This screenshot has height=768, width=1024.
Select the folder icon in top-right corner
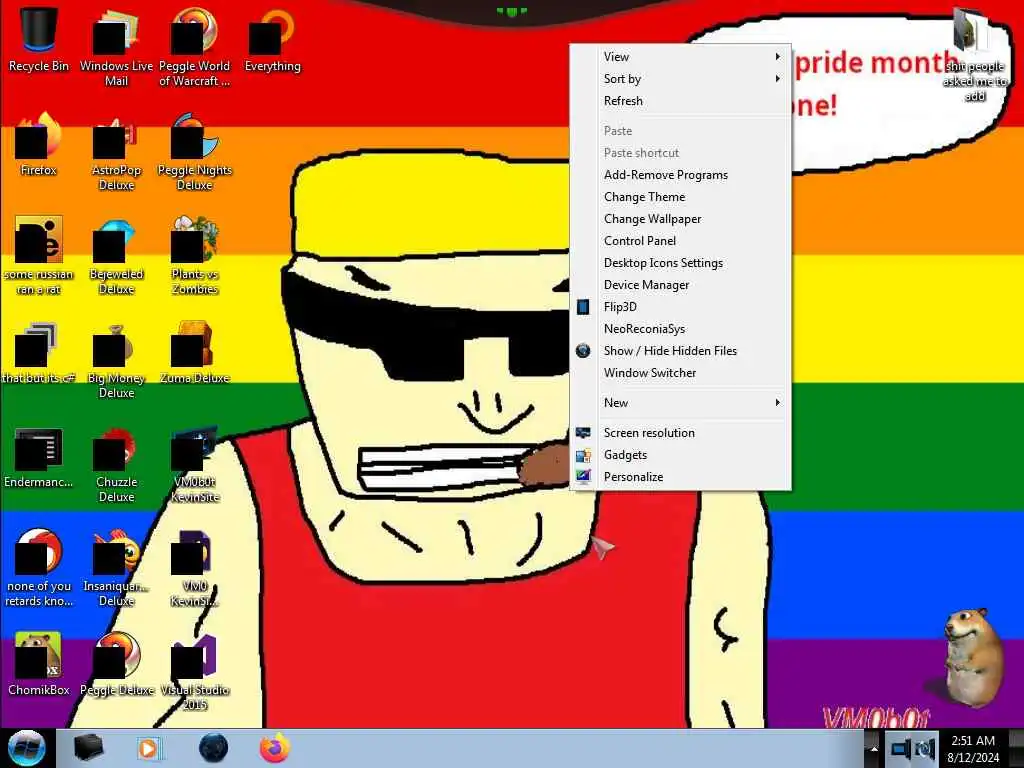pos(974,54)
